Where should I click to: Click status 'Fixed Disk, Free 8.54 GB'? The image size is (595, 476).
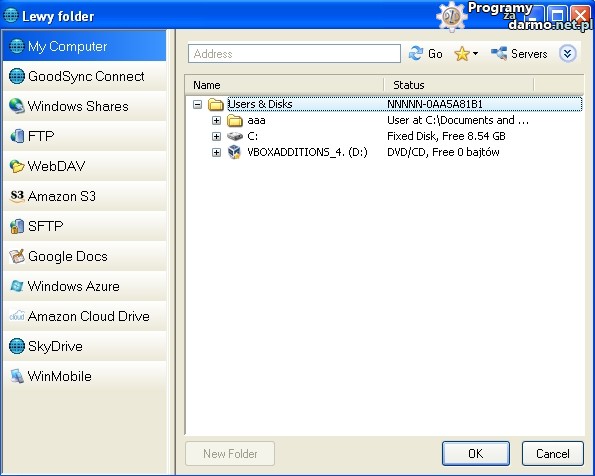[x=446, y=136]
